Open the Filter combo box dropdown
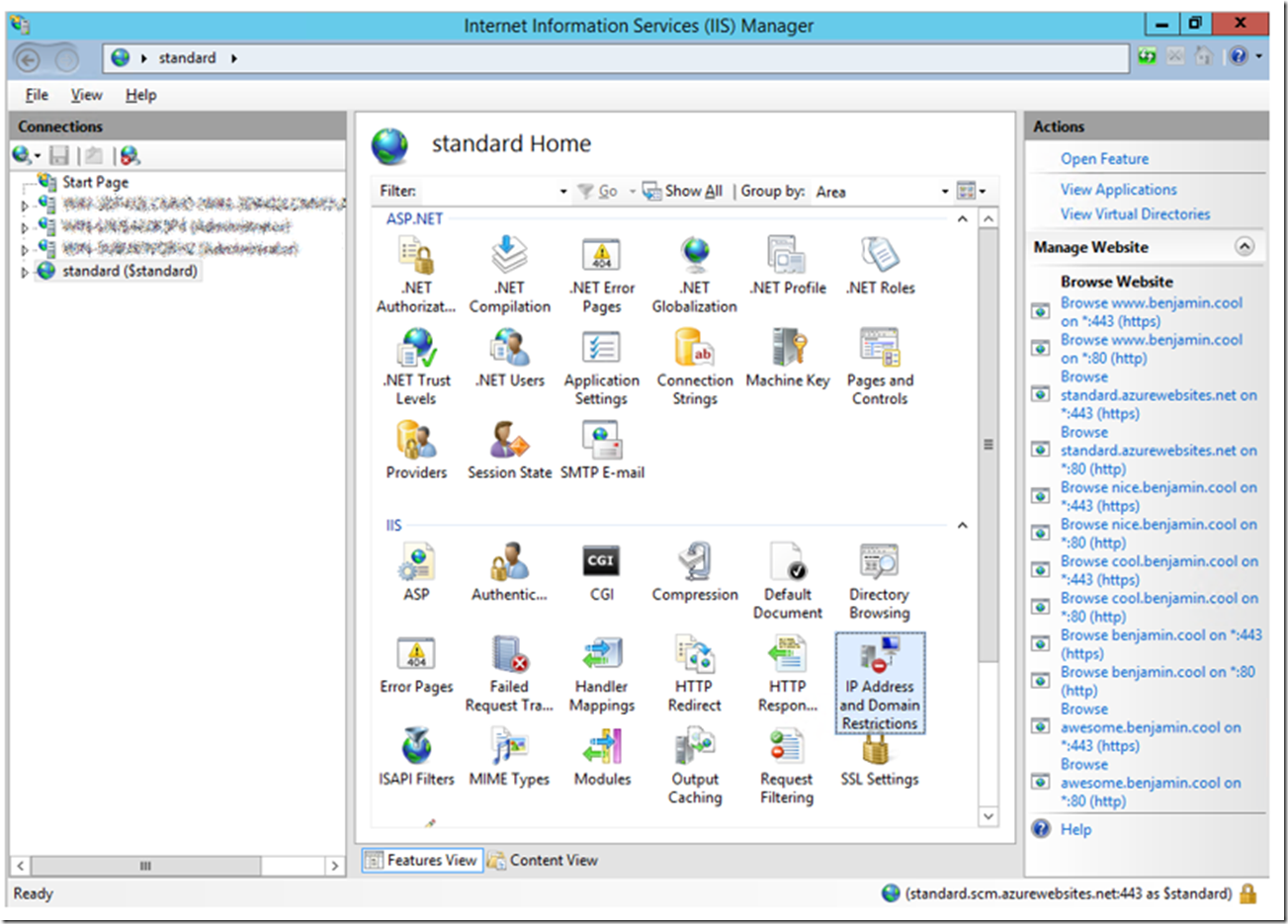 pos(563,192)
